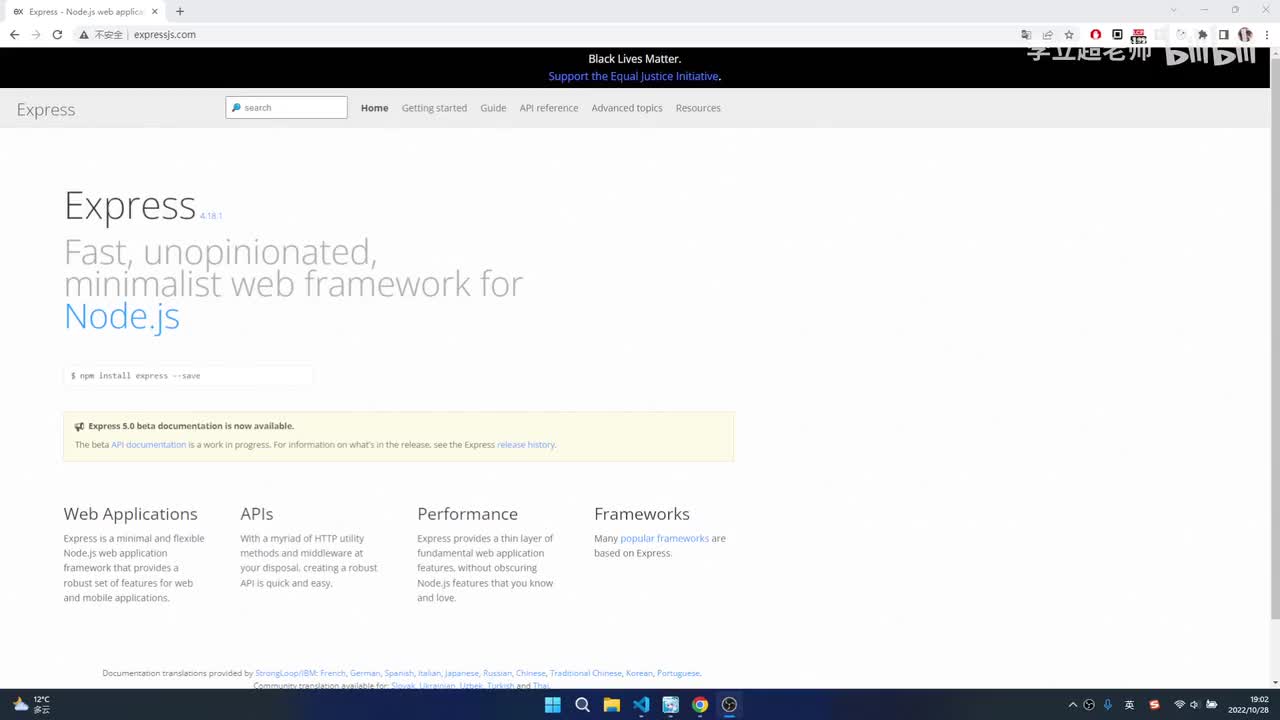Click the Google Translate page icon

click(x=1026, y=34)
